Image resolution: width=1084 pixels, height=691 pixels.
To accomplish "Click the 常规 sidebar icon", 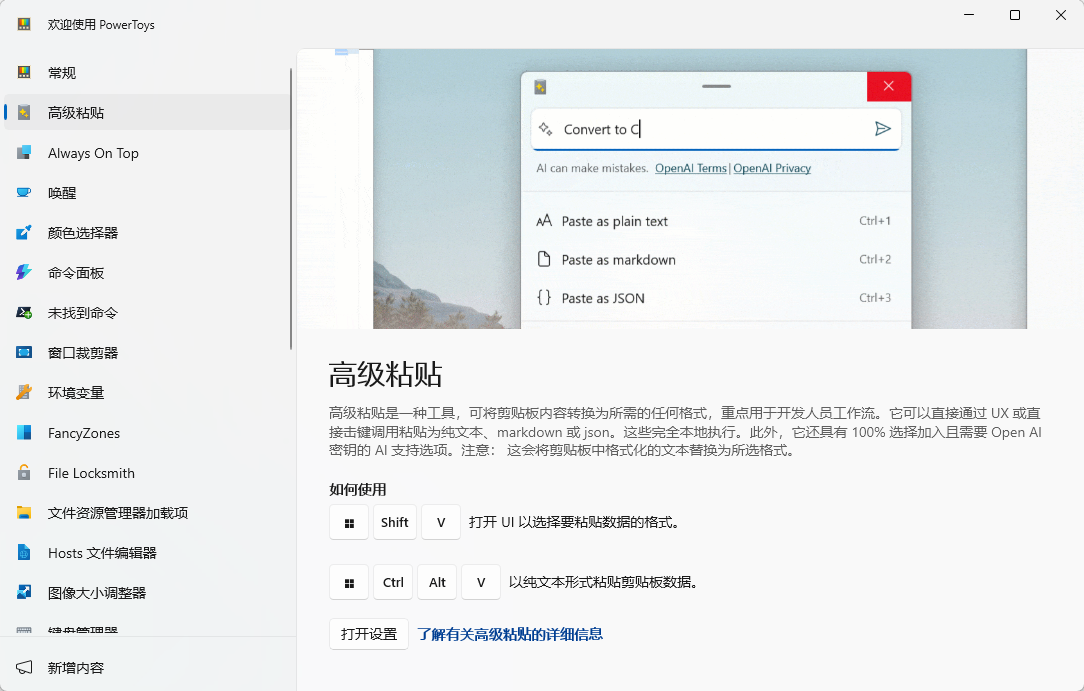I will click(x=24, y=72).
